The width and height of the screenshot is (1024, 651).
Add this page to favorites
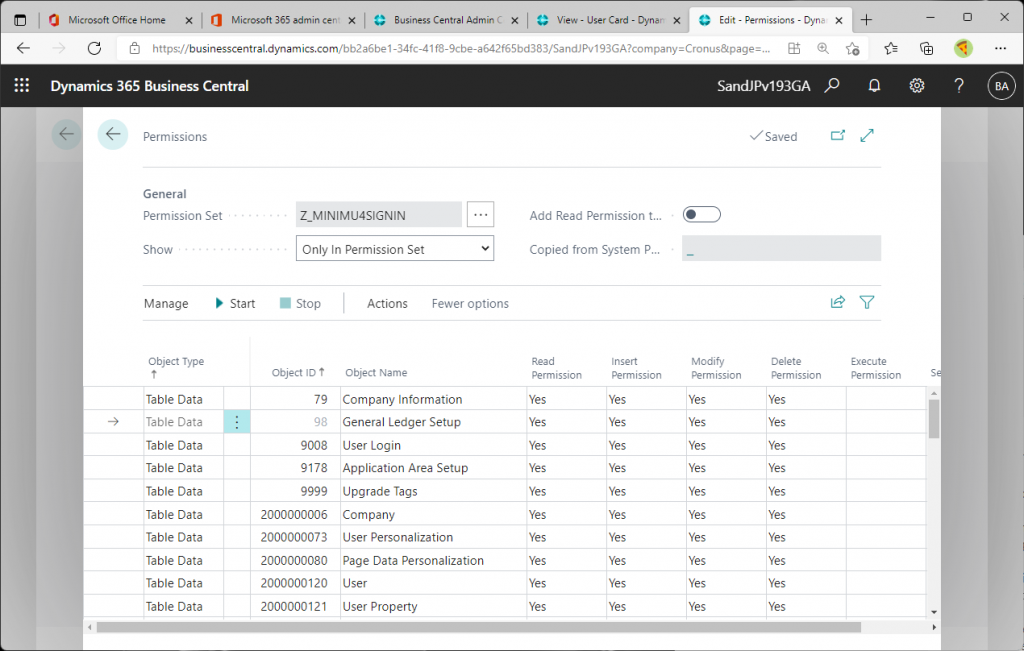852,48
